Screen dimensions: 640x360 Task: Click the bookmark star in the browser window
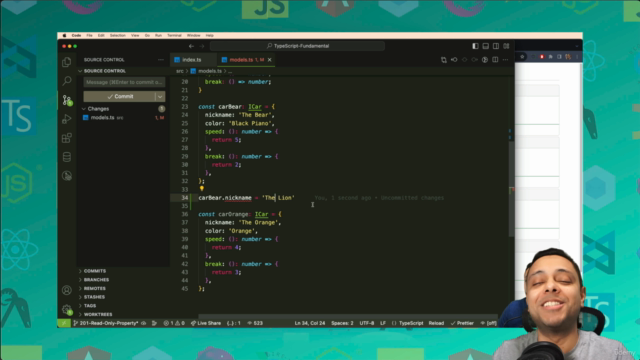(522, 57)
